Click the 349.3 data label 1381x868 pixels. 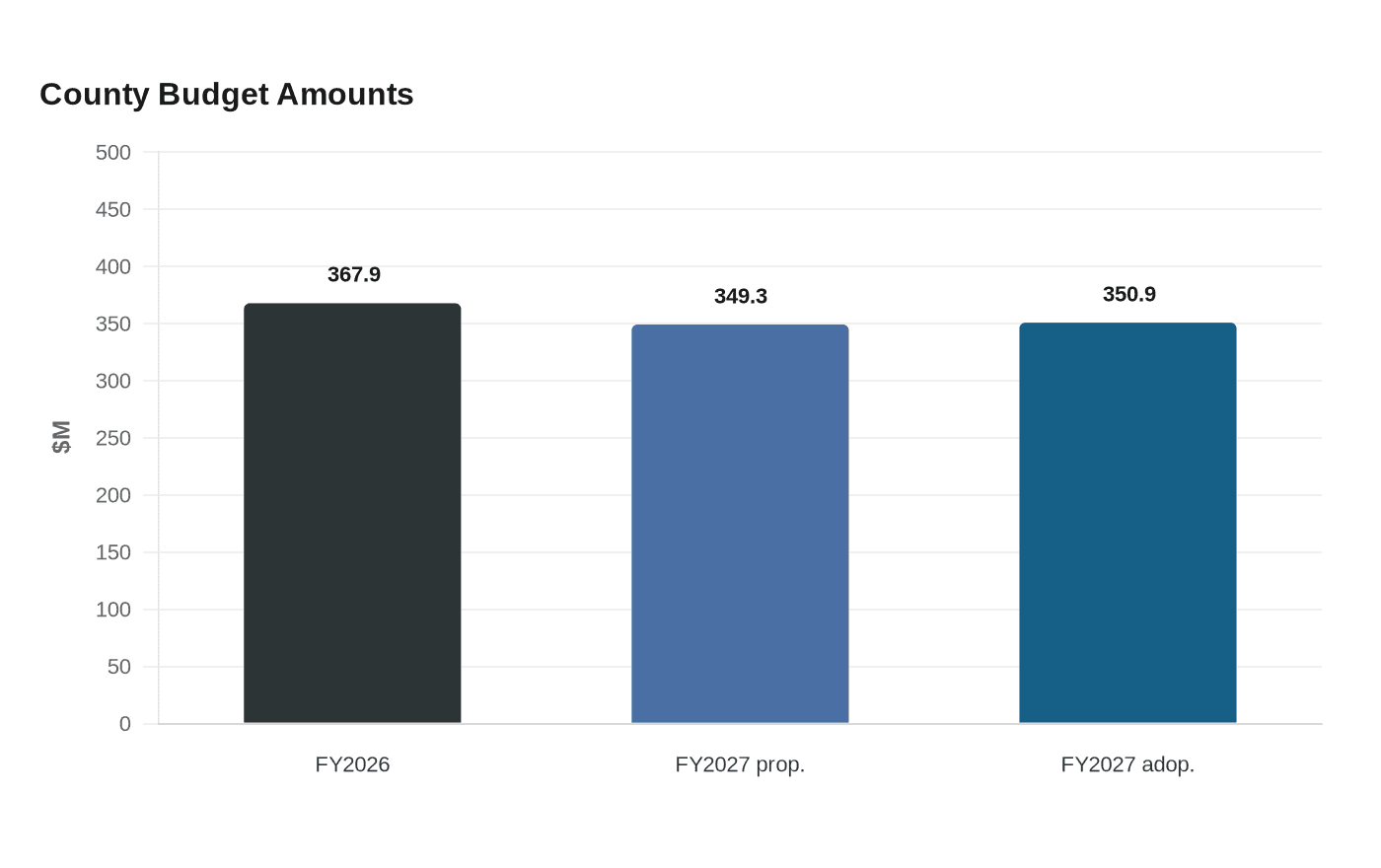[x=741, y=296]
